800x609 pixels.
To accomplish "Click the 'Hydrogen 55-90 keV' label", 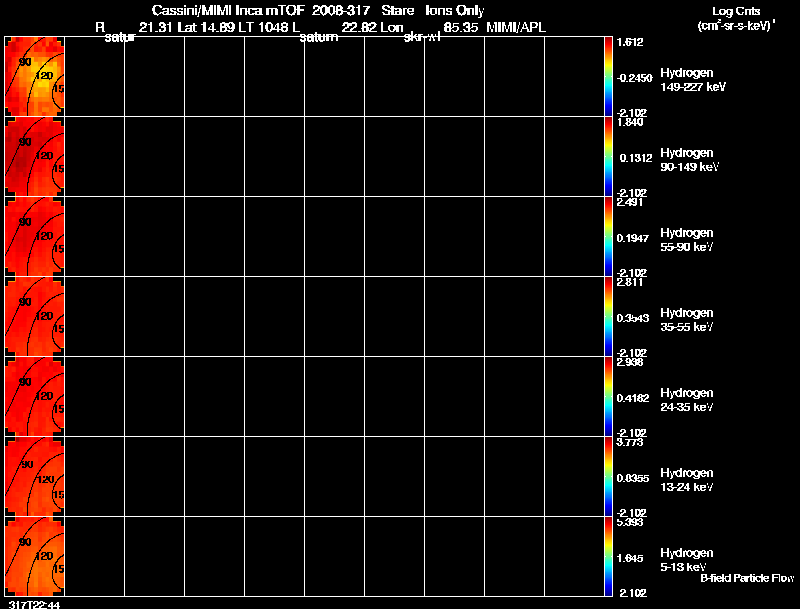I will pyautogui.click(x=687, y=240).
